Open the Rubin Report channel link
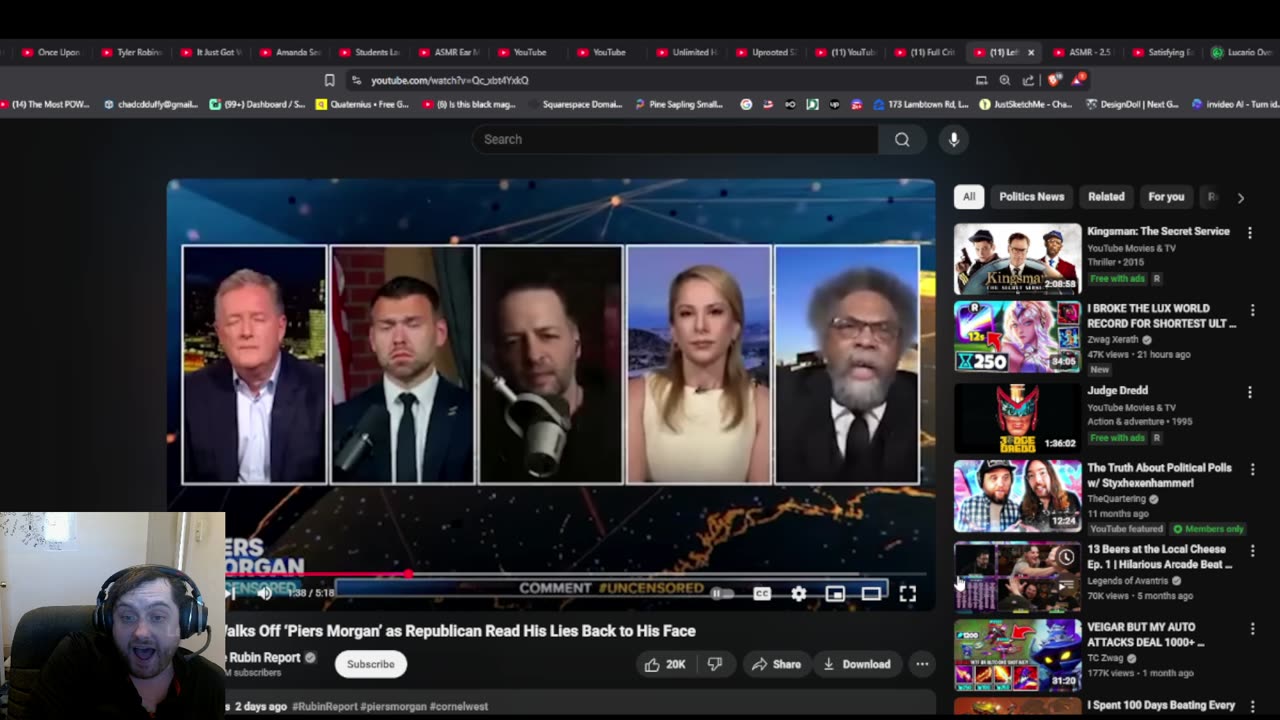 tap(264, 657)
